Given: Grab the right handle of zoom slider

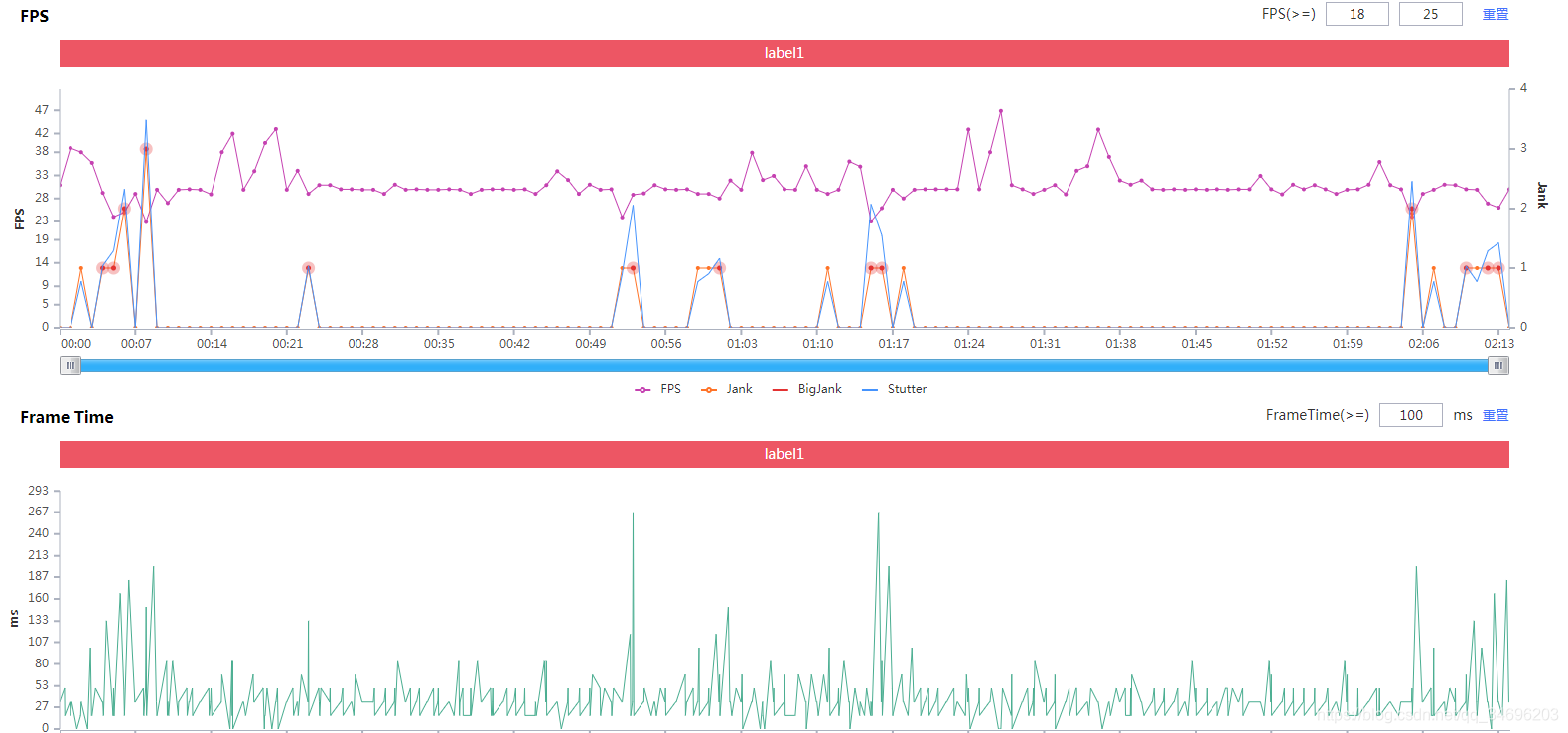Looking at the screenshot, I should pos(1498,366).
